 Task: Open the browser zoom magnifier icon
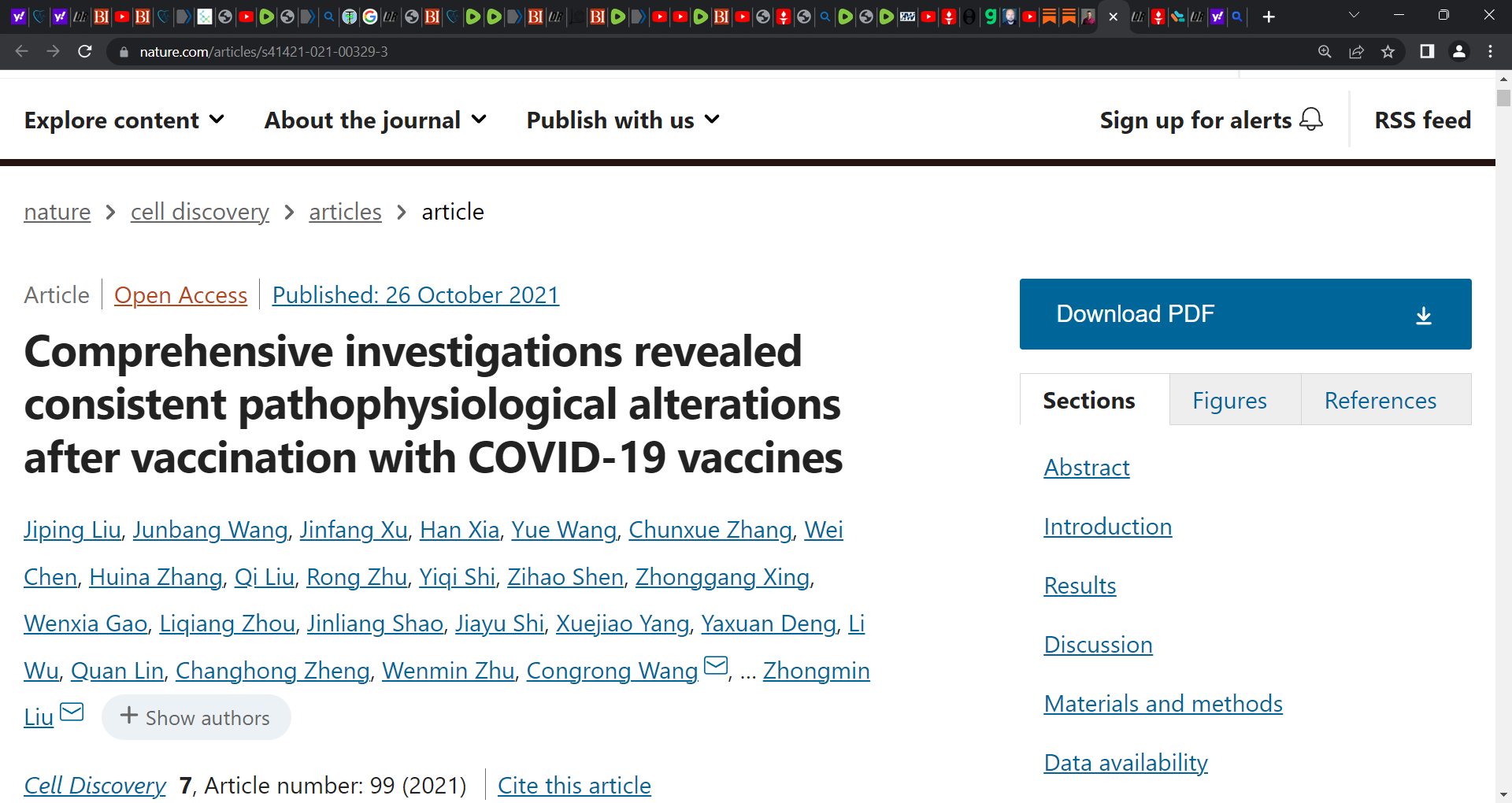coord(1325,51)
